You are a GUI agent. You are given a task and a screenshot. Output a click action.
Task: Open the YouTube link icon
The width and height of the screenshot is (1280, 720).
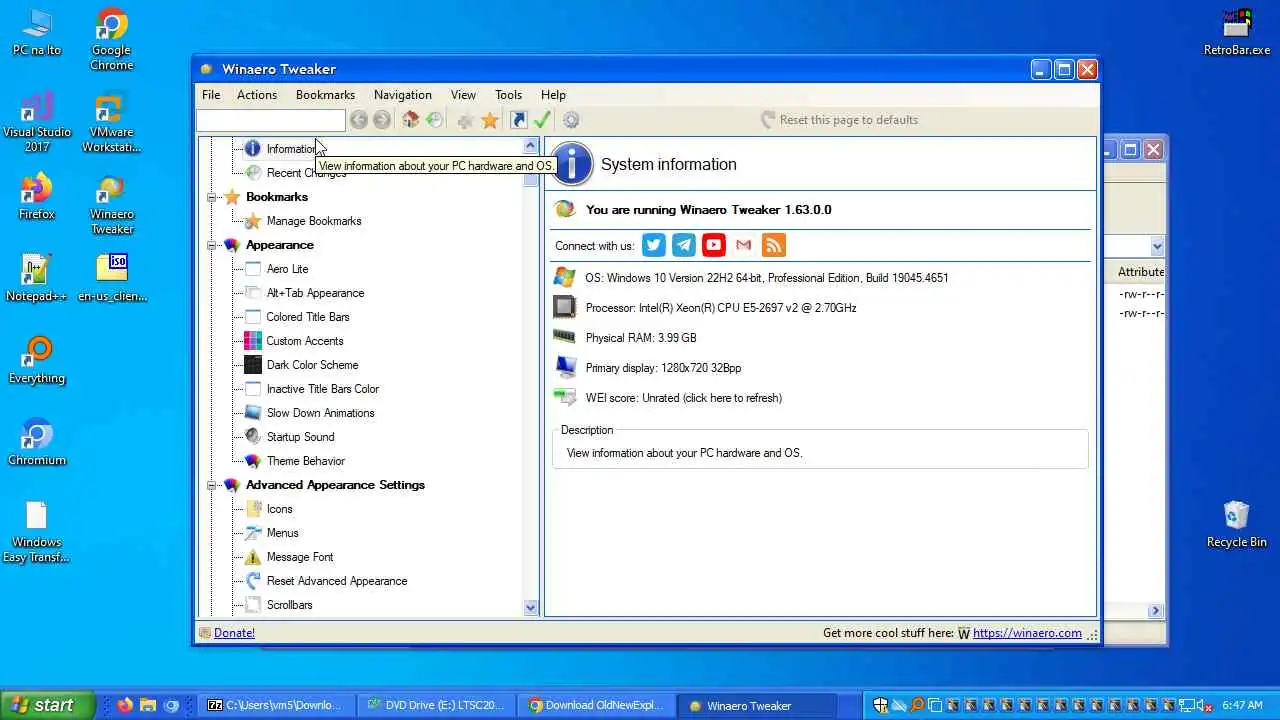(713, 245)
